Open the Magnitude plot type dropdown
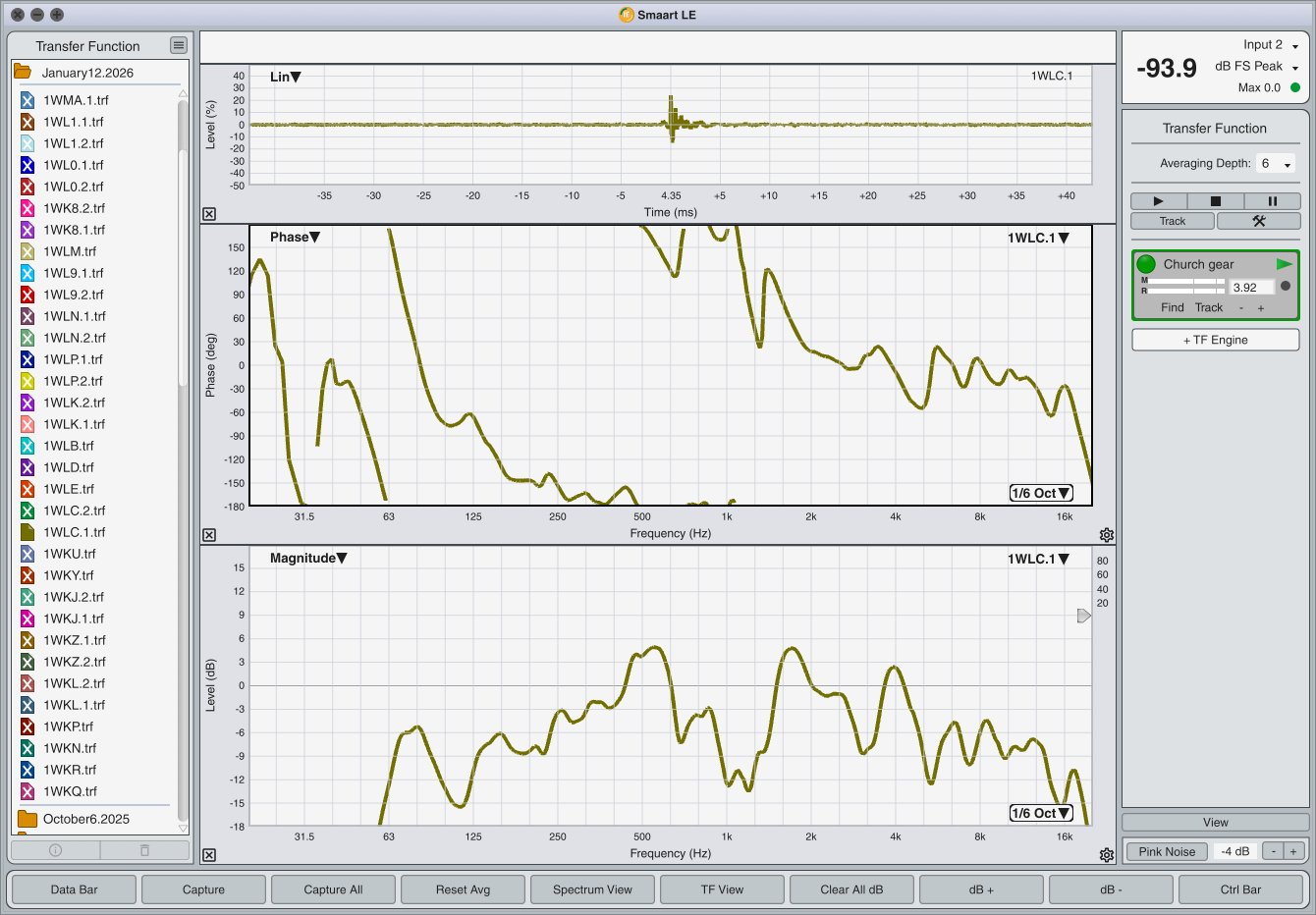 (308, 558)
